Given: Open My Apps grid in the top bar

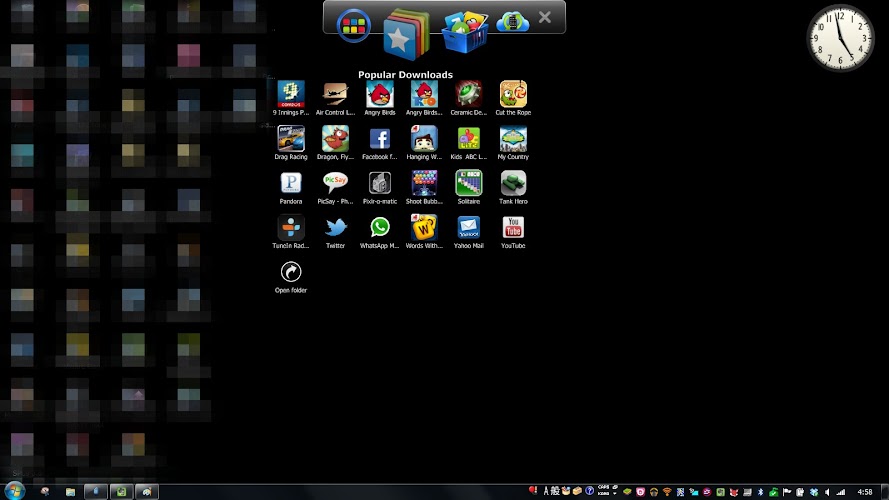Looking at the screenshot, I should pyautogui.click(x=354, y=26).
